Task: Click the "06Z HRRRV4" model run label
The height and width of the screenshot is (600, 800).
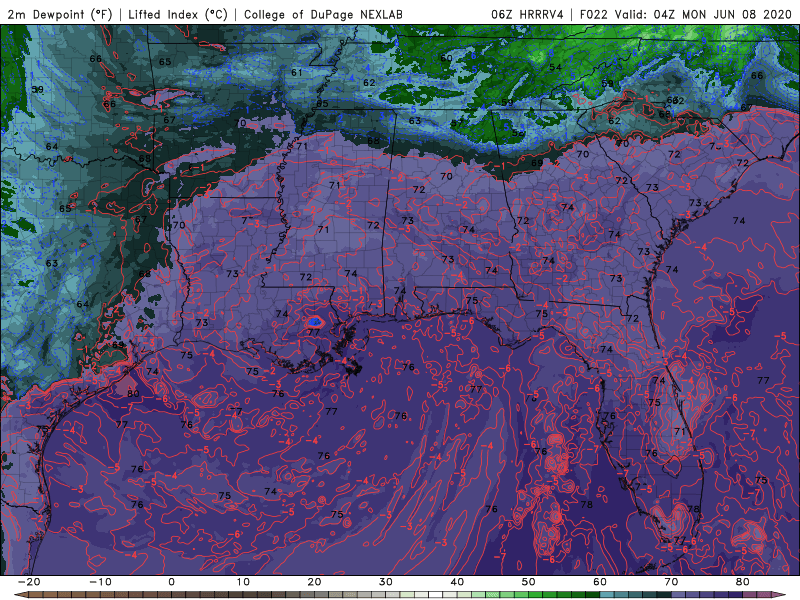Action: pyautogui.click(x=527, y=14)
